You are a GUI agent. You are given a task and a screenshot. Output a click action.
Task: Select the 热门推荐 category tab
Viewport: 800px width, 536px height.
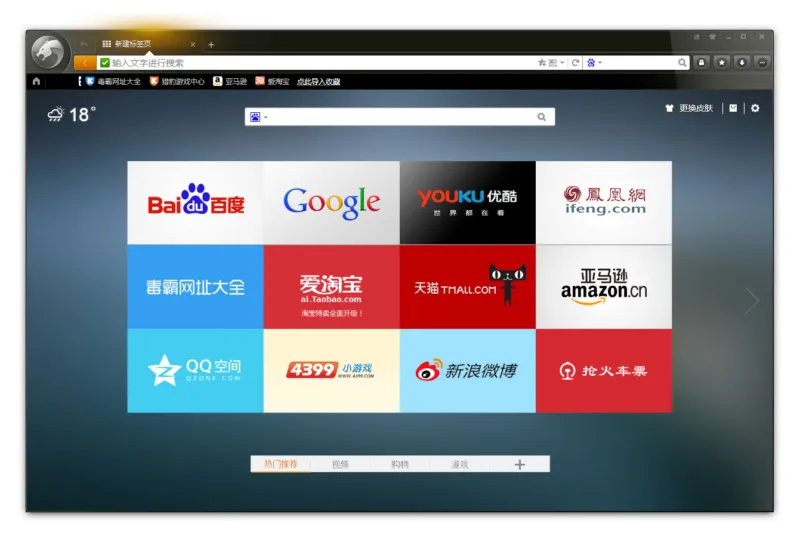click(x=280, y=464)
